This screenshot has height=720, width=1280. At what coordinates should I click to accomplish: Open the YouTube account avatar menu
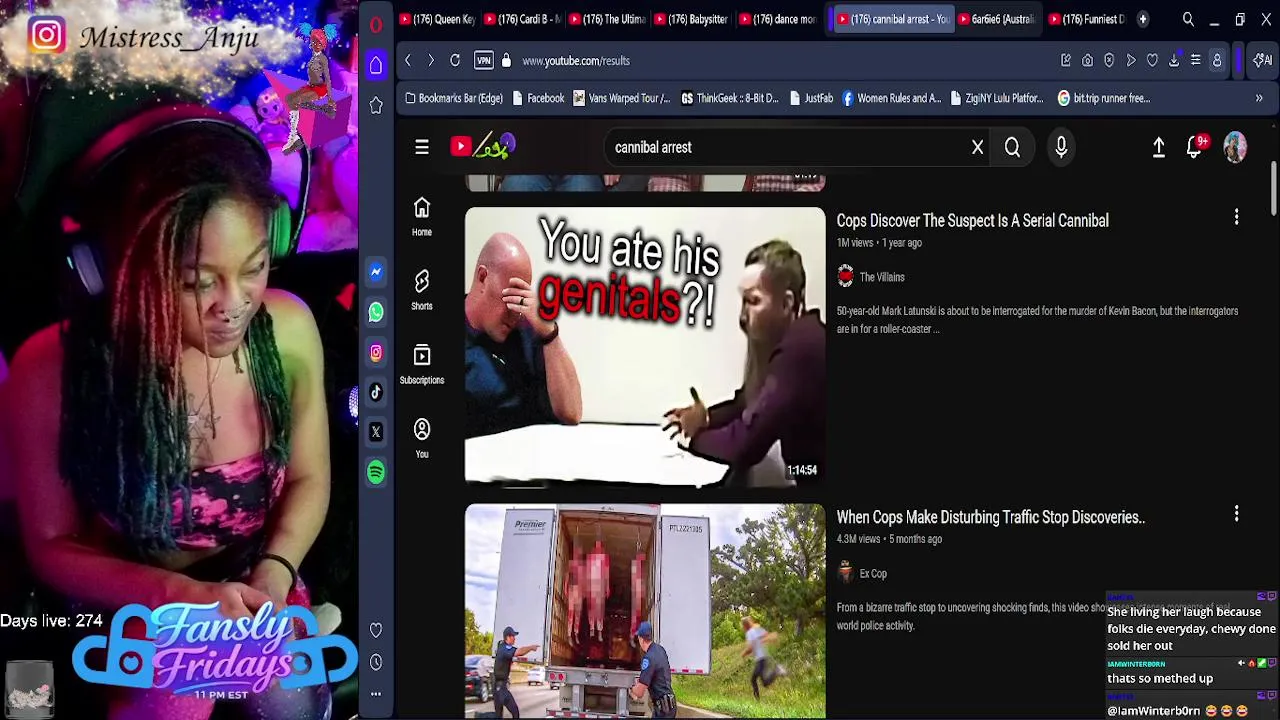[x=1236, y=147]
